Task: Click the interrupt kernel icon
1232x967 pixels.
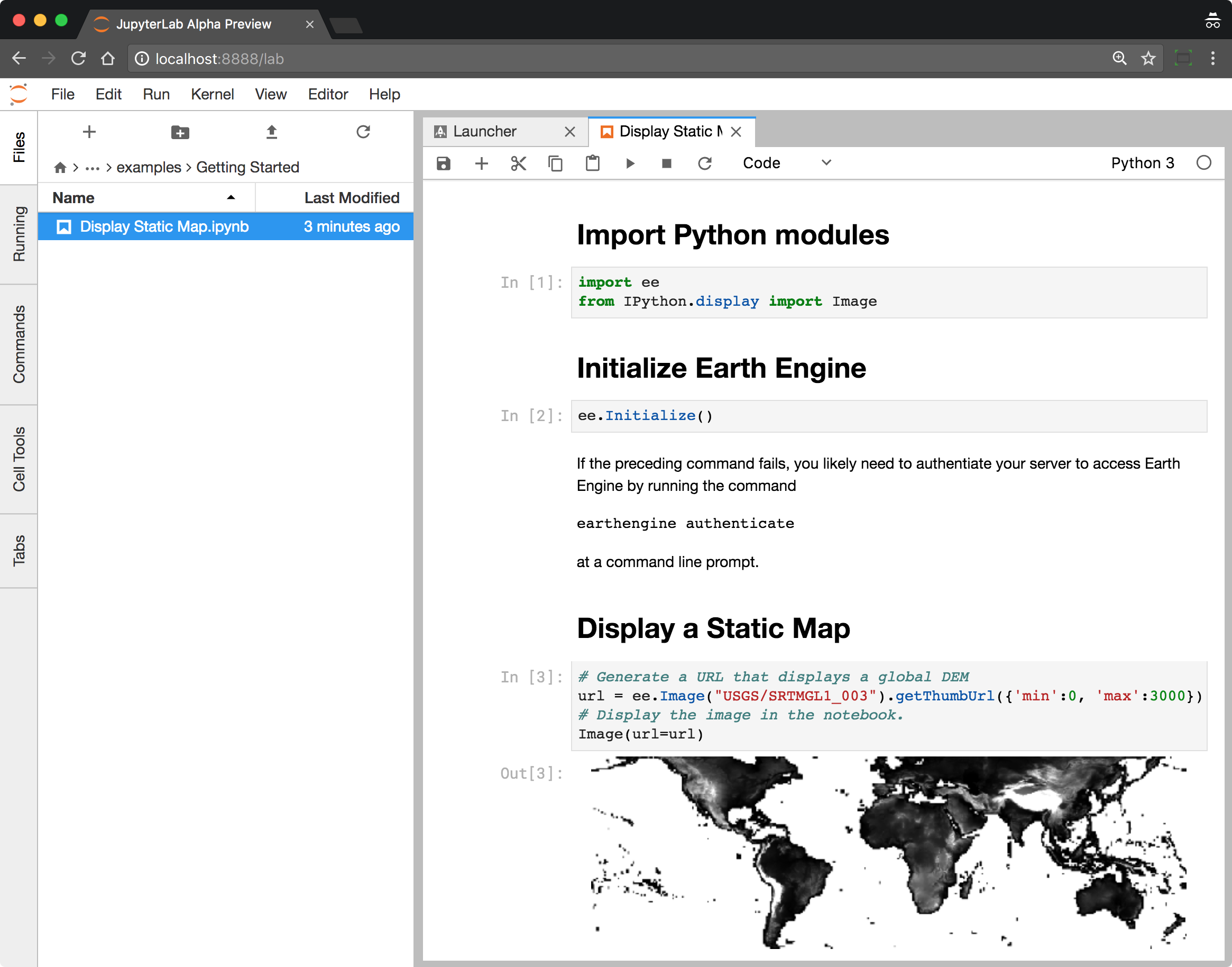Action: pyautogui.click(x=666, y=163)
